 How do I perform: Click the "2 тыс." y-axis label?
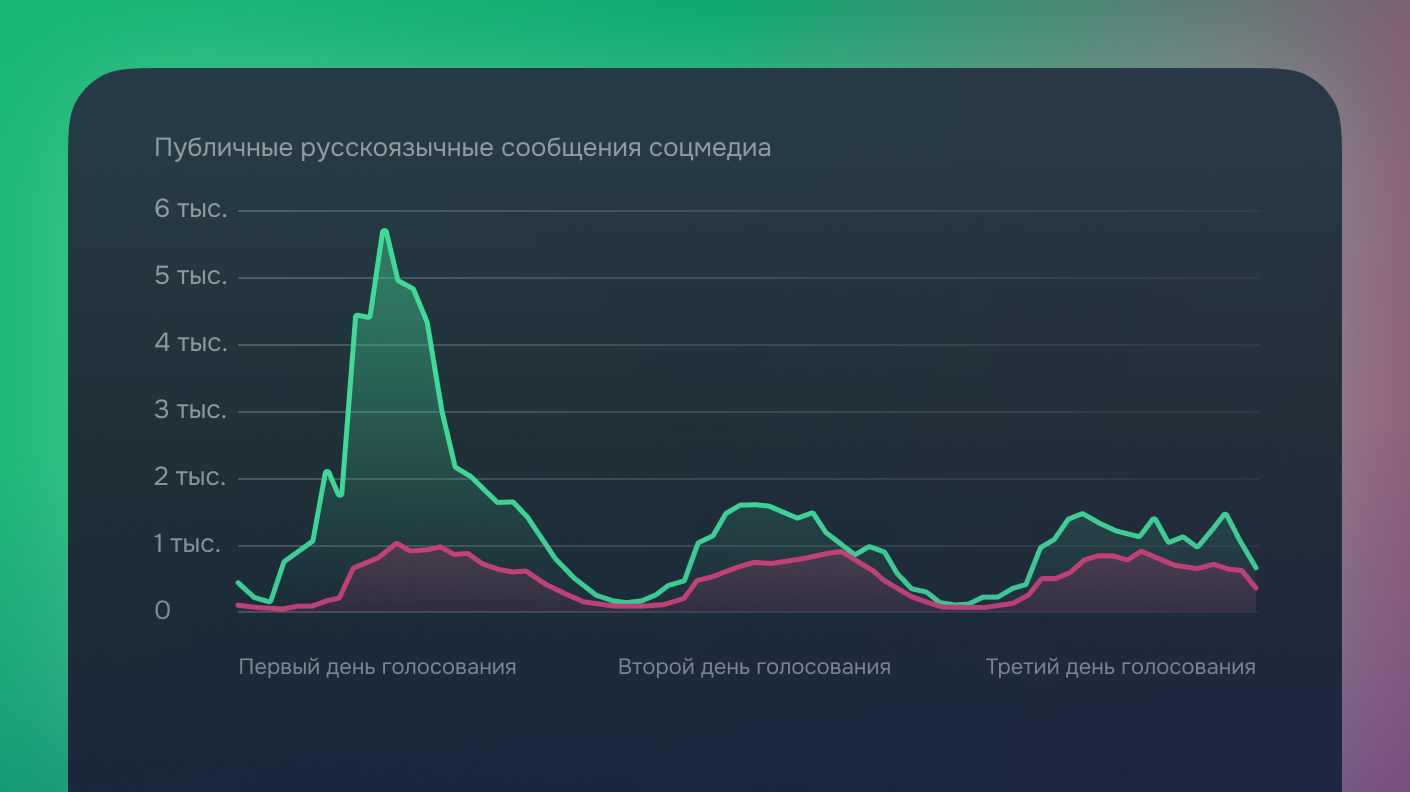[x=190, y=478]
